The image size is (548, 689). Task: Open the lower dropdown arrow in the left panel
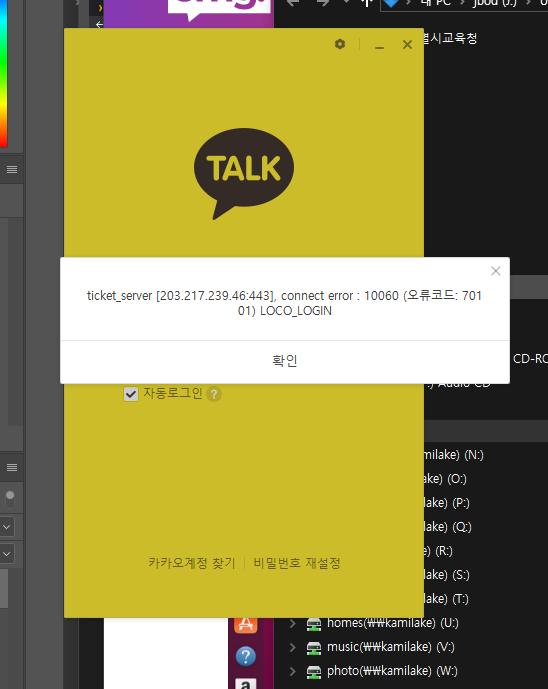7,554
